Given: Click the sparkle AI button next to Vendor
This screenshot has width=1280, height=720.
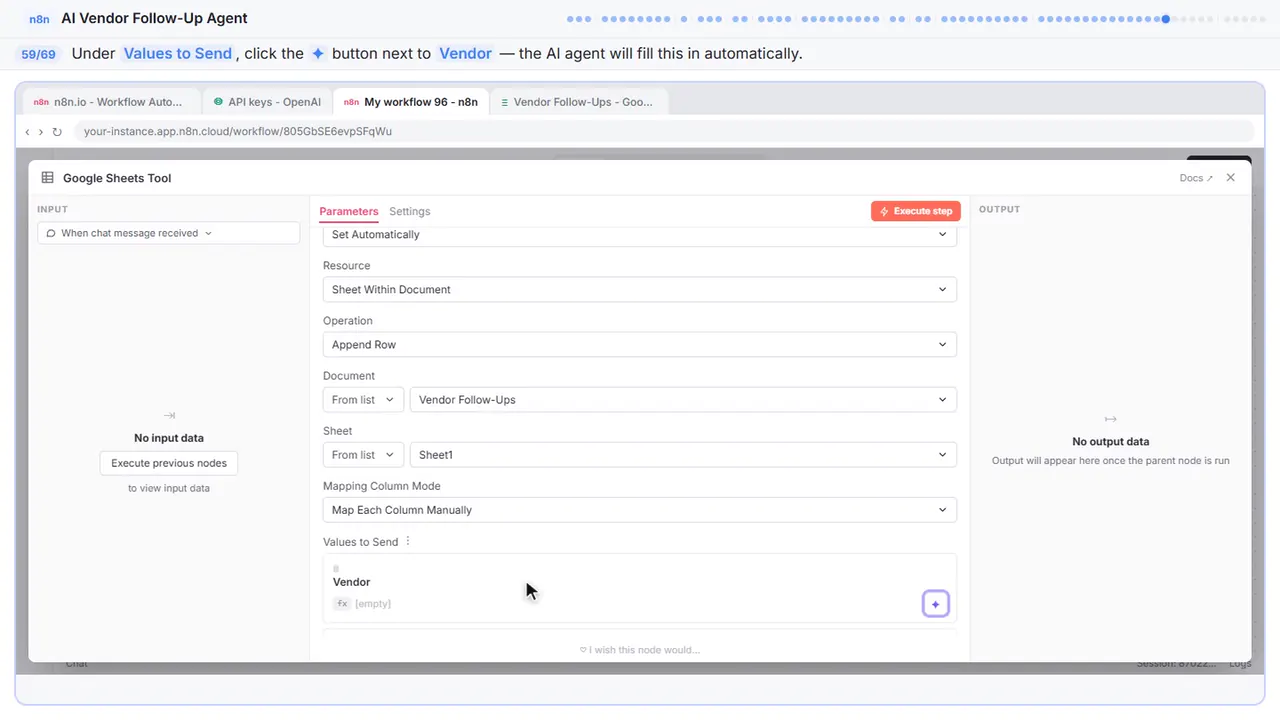Looking at the screenshot, I should (x=935, y=604).
